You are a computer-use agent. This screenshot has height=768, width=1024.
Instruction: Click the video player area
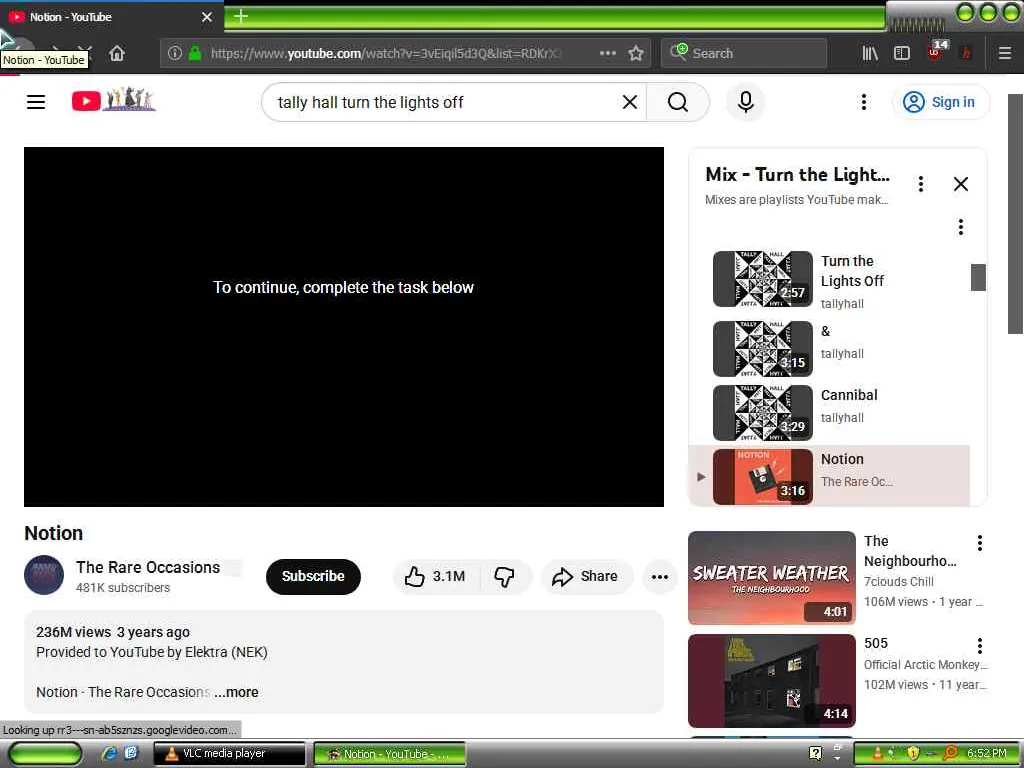344,327
